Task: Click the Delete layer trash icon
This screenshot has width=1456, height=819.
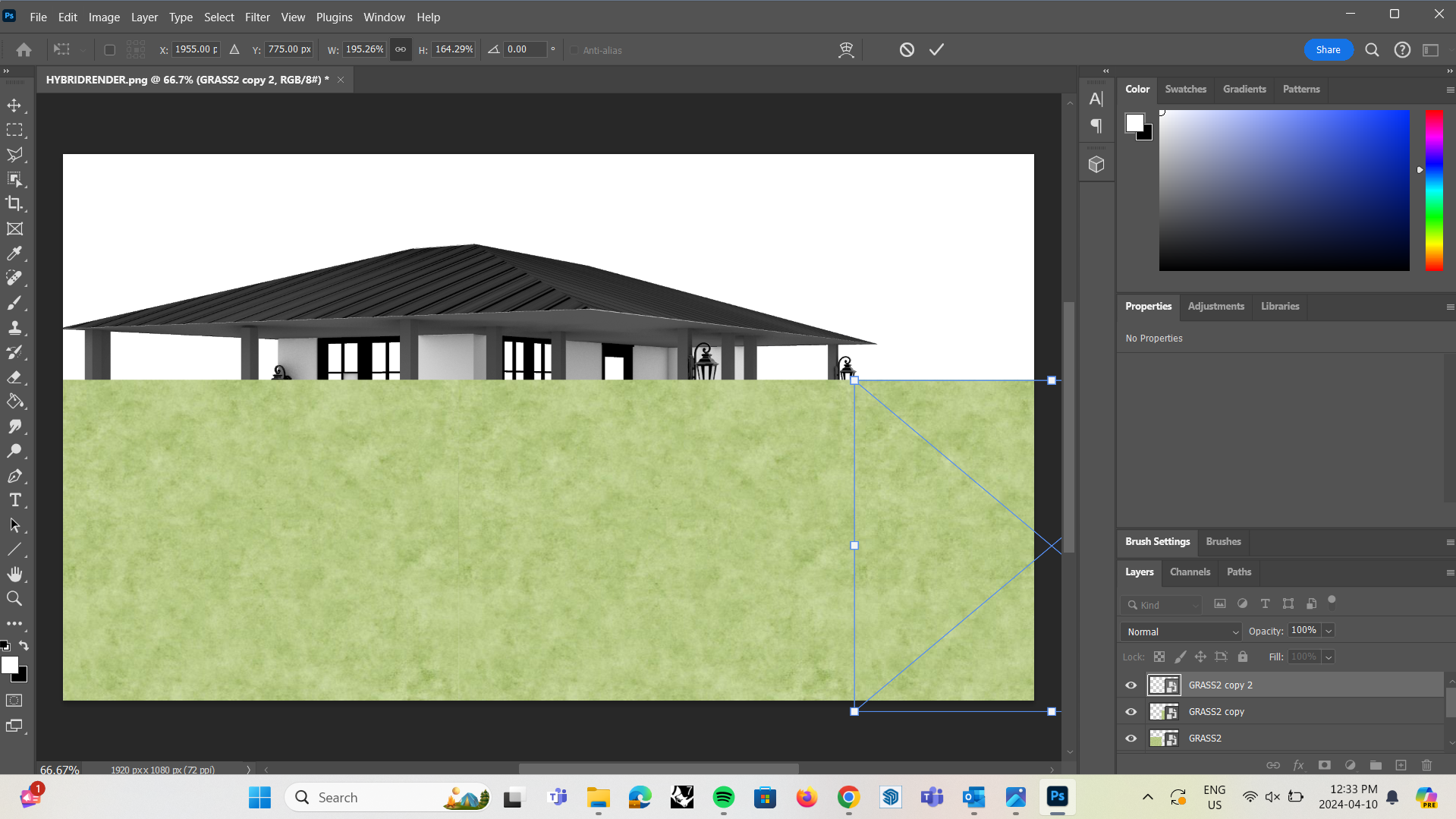Action: 1426,765
